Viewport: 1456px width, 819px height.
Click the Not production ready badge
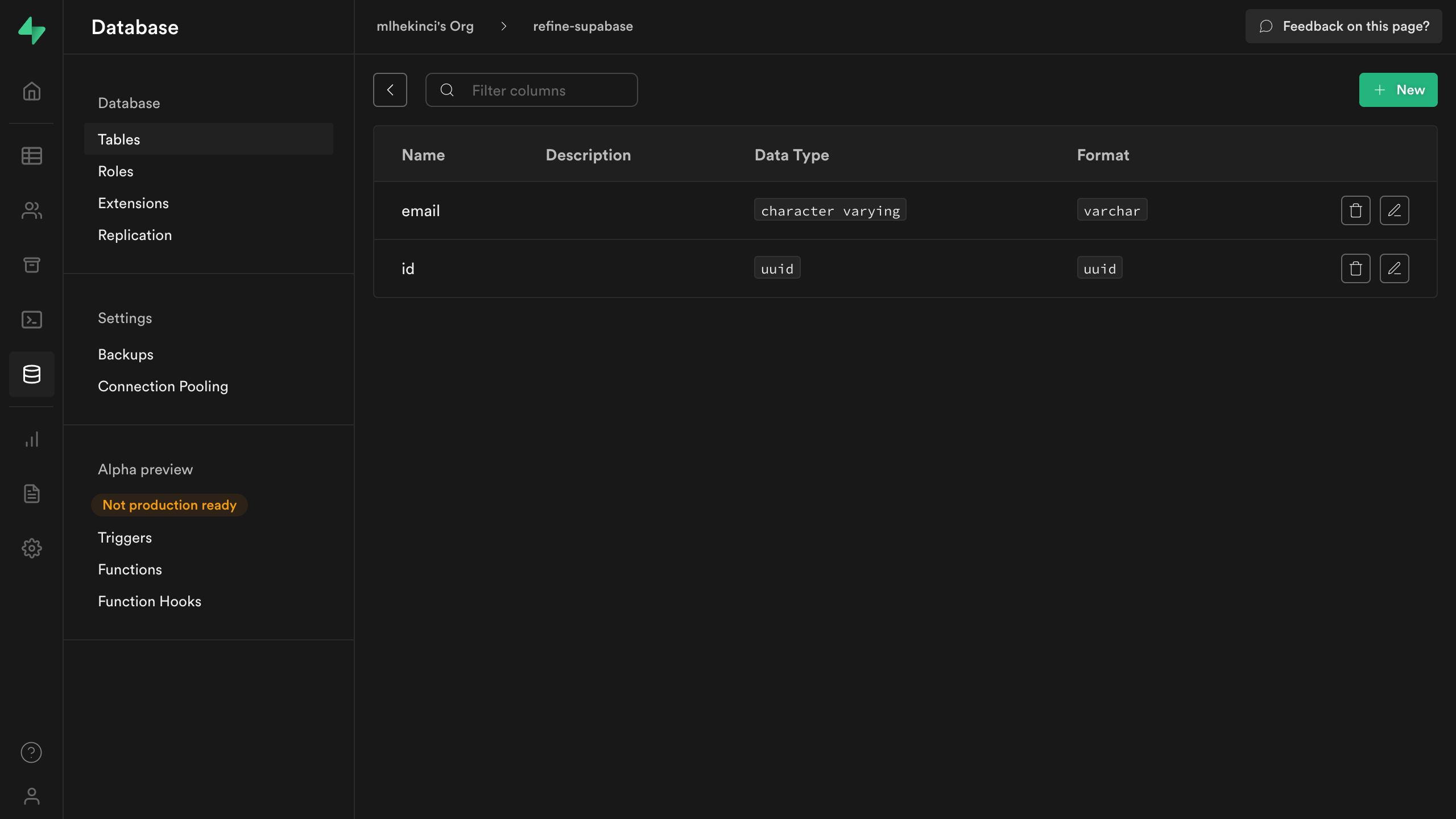coord(169,505)
